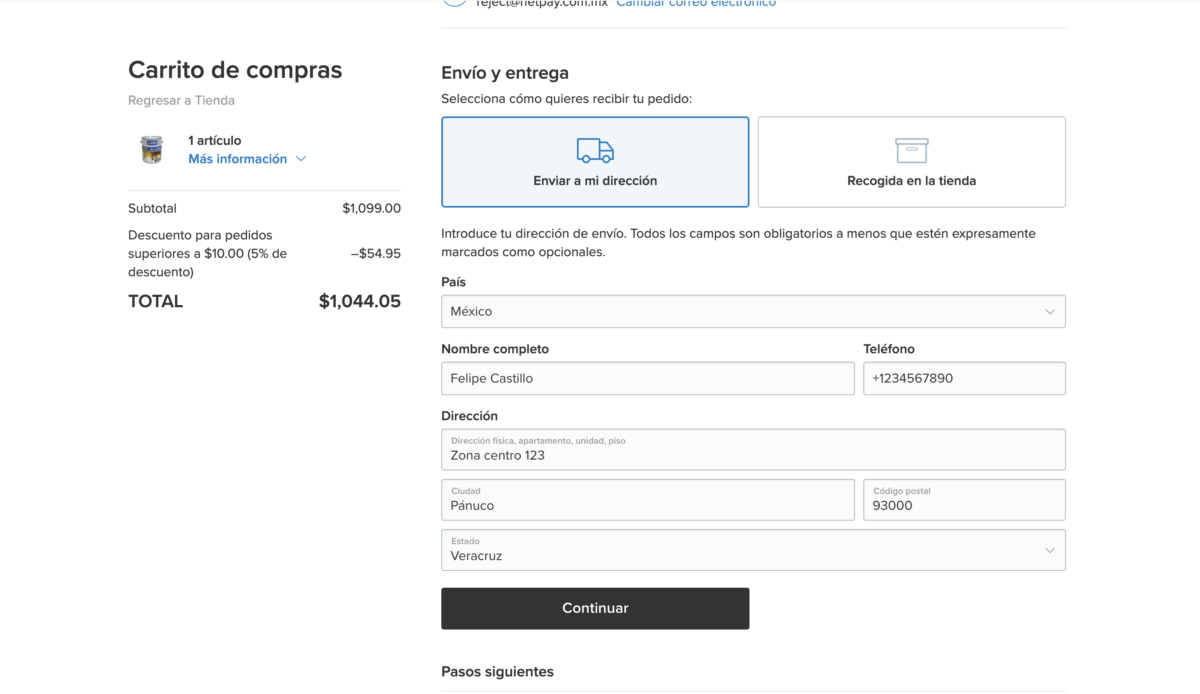Click the chevron on the Estado field

tap(1049, 550)
